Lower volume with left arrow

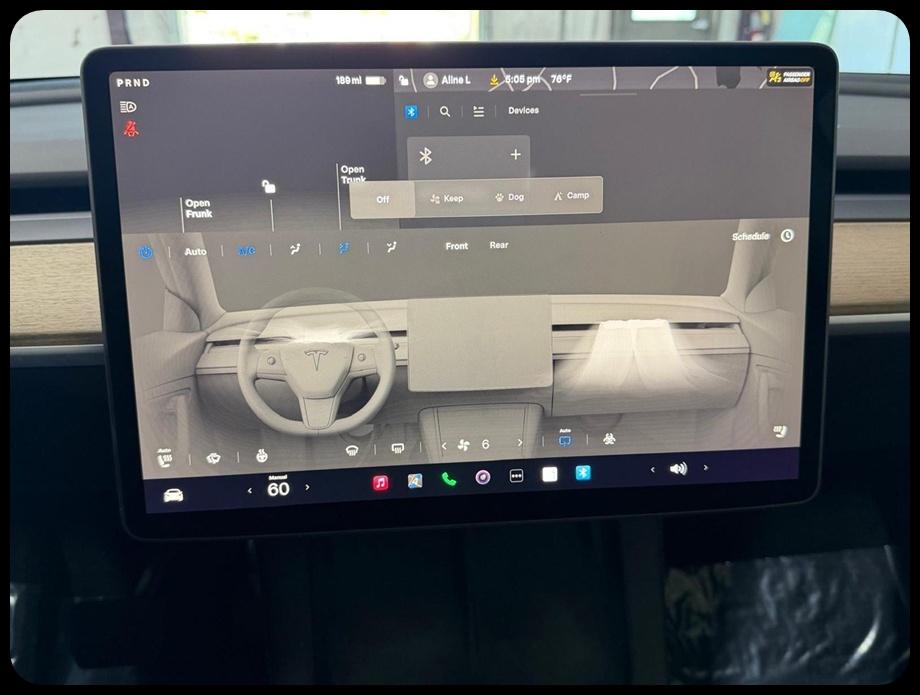652,470
